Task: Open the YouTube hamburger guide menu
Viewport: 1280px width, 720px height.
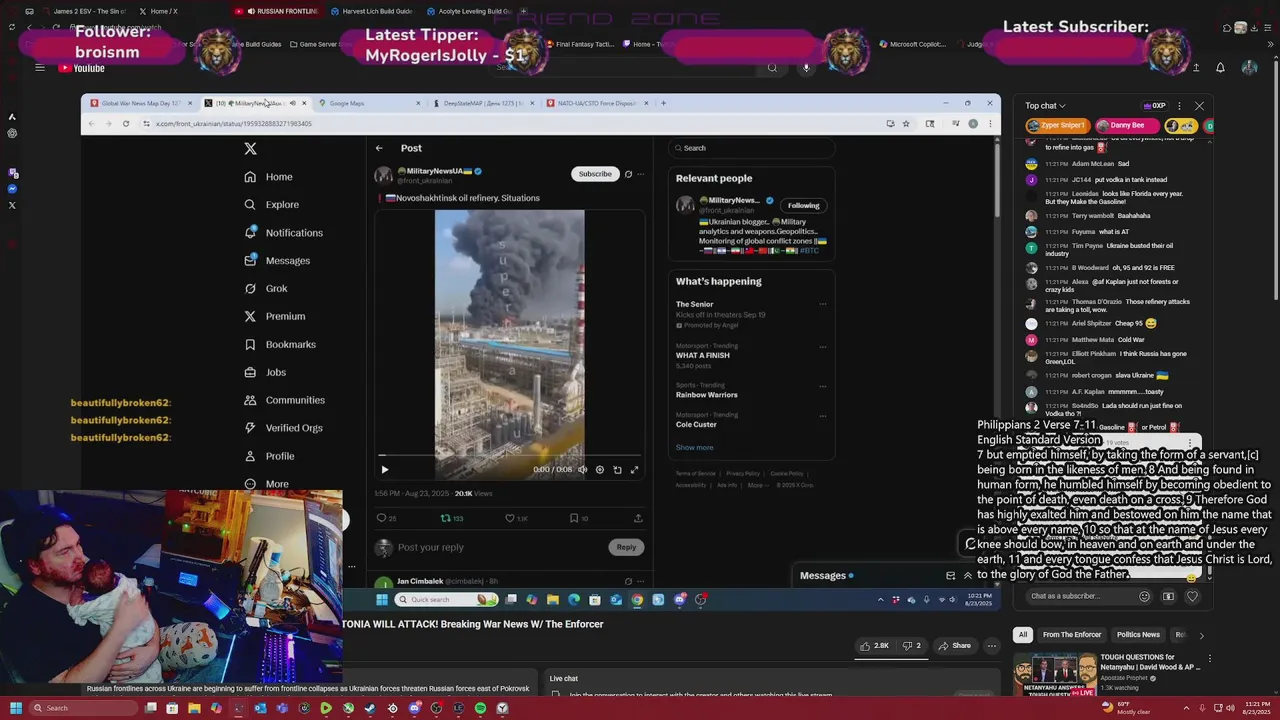Action: tap(40, 68)
